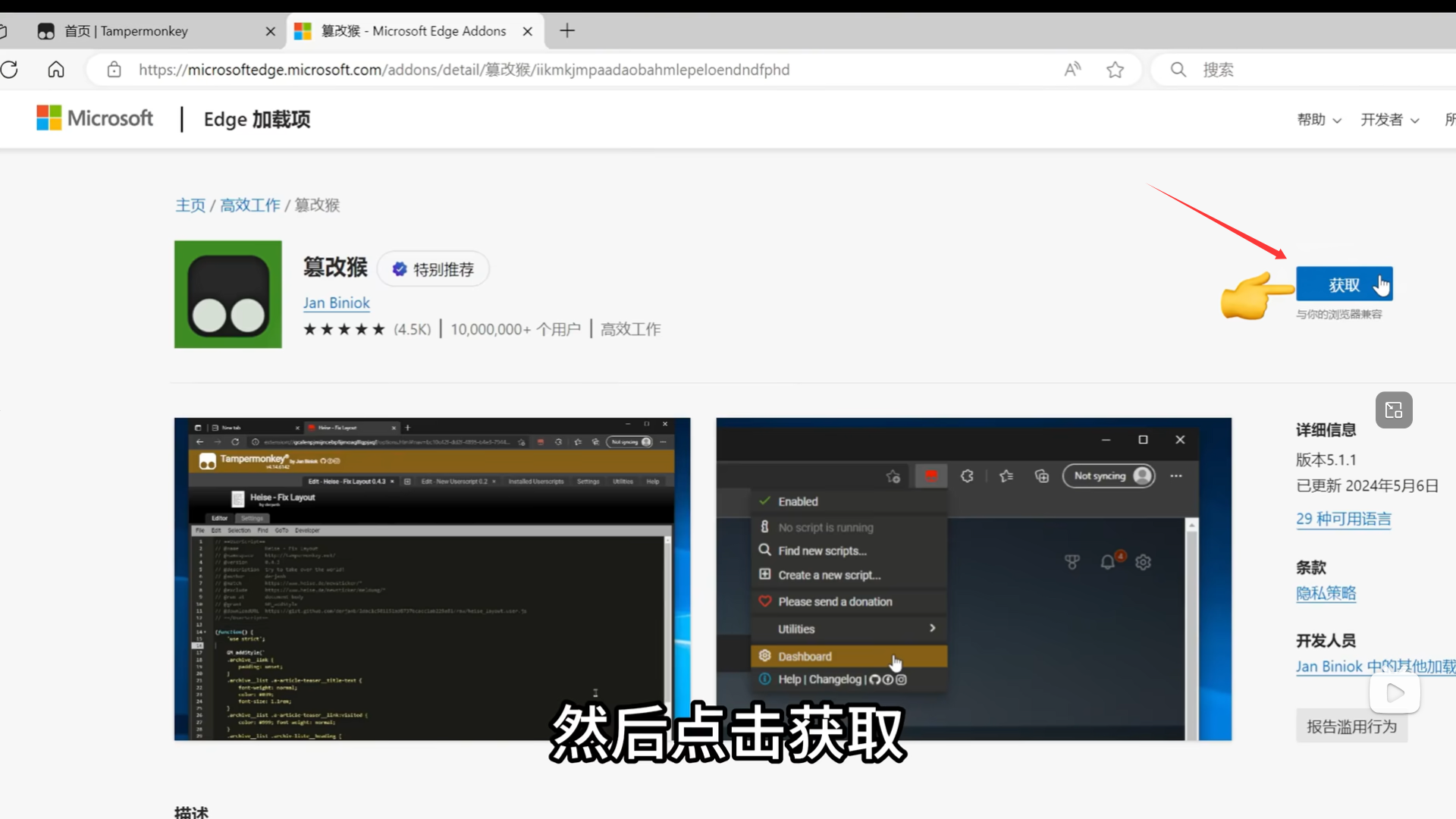The width and height of the screenshot is (1456, 819).
Task: Expand the 开发者 dropdown menu
Action: point(1389,120)
